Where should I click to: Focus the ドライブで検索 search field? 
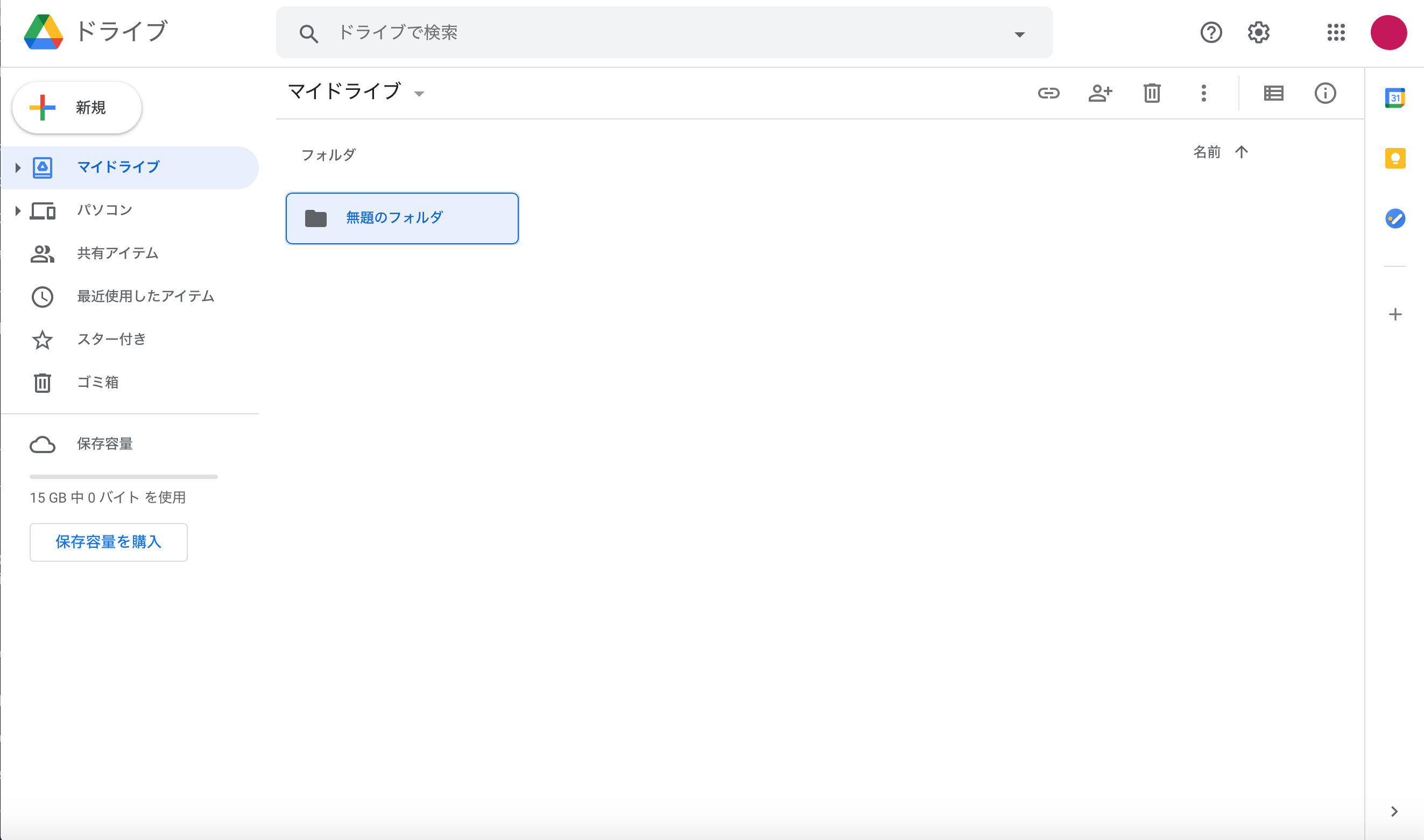pyautogui.click(x=665, y=32)
